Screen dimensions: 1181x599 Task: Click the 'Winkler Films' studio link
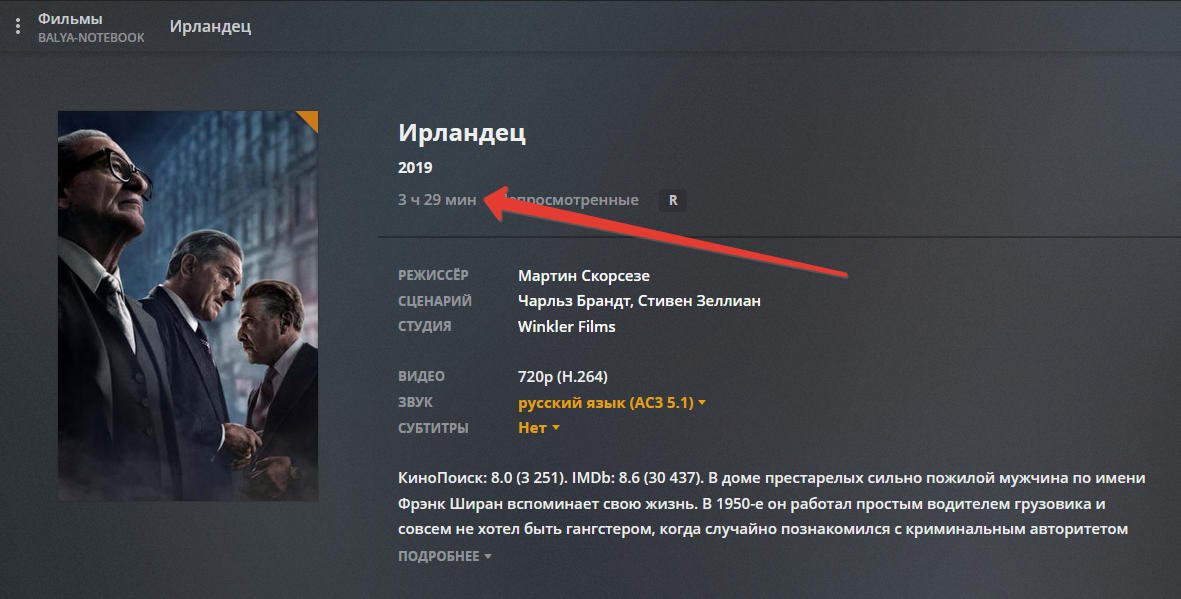point(566,326)
